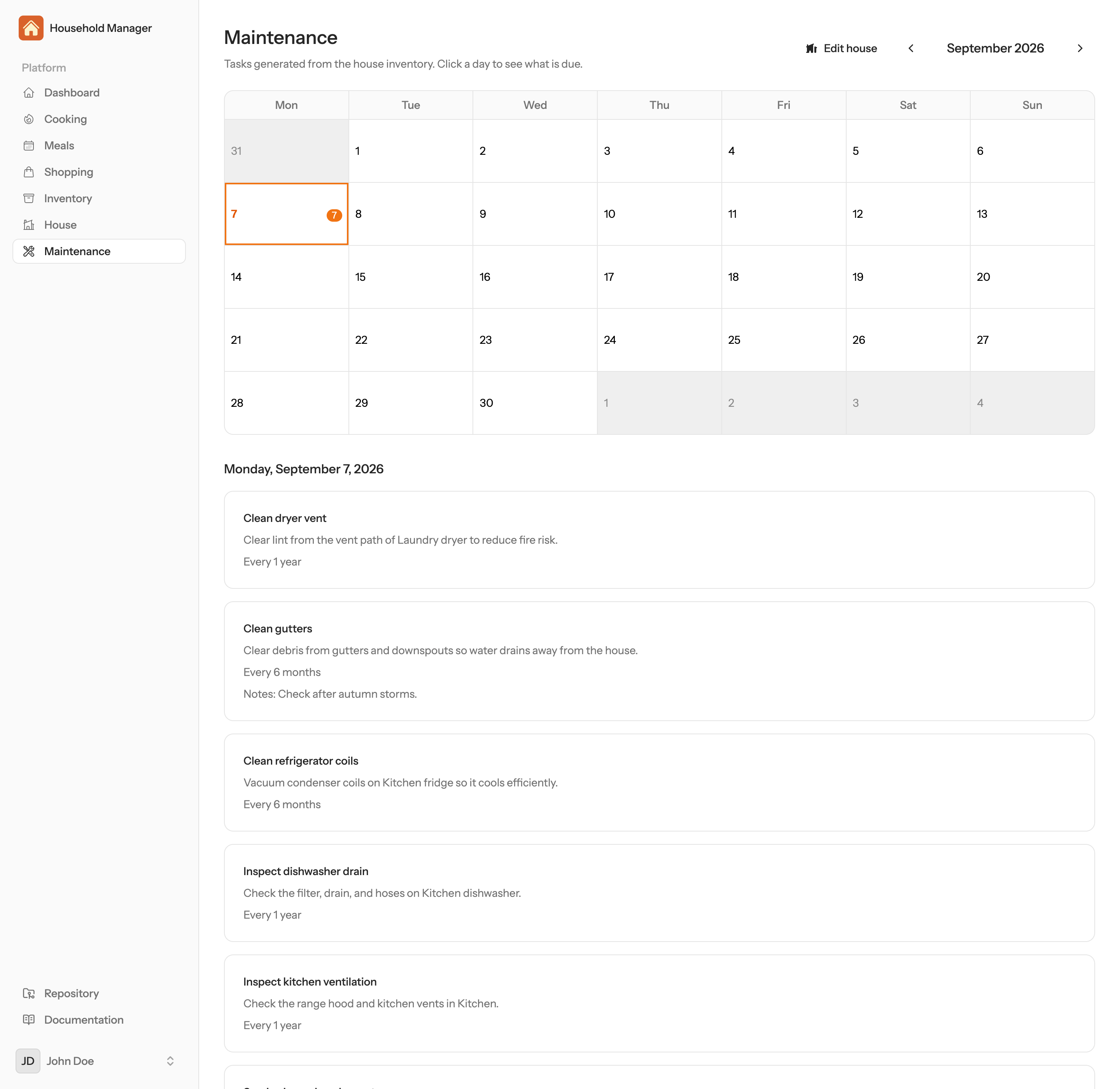Screen dimensions: 1120x1089
Task: Click the House building icon
Action: pos(29,225)
